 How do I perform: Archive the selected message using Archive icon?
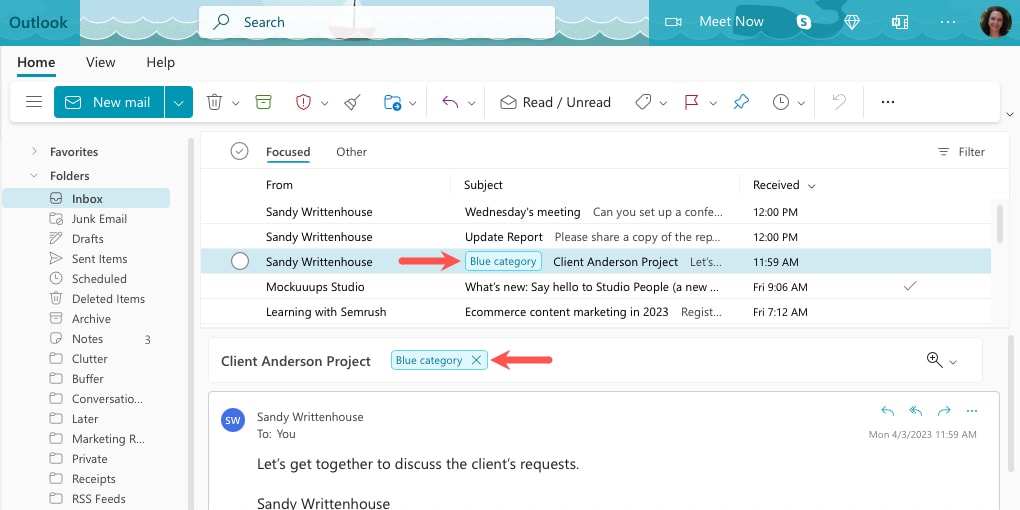point(263,102)
